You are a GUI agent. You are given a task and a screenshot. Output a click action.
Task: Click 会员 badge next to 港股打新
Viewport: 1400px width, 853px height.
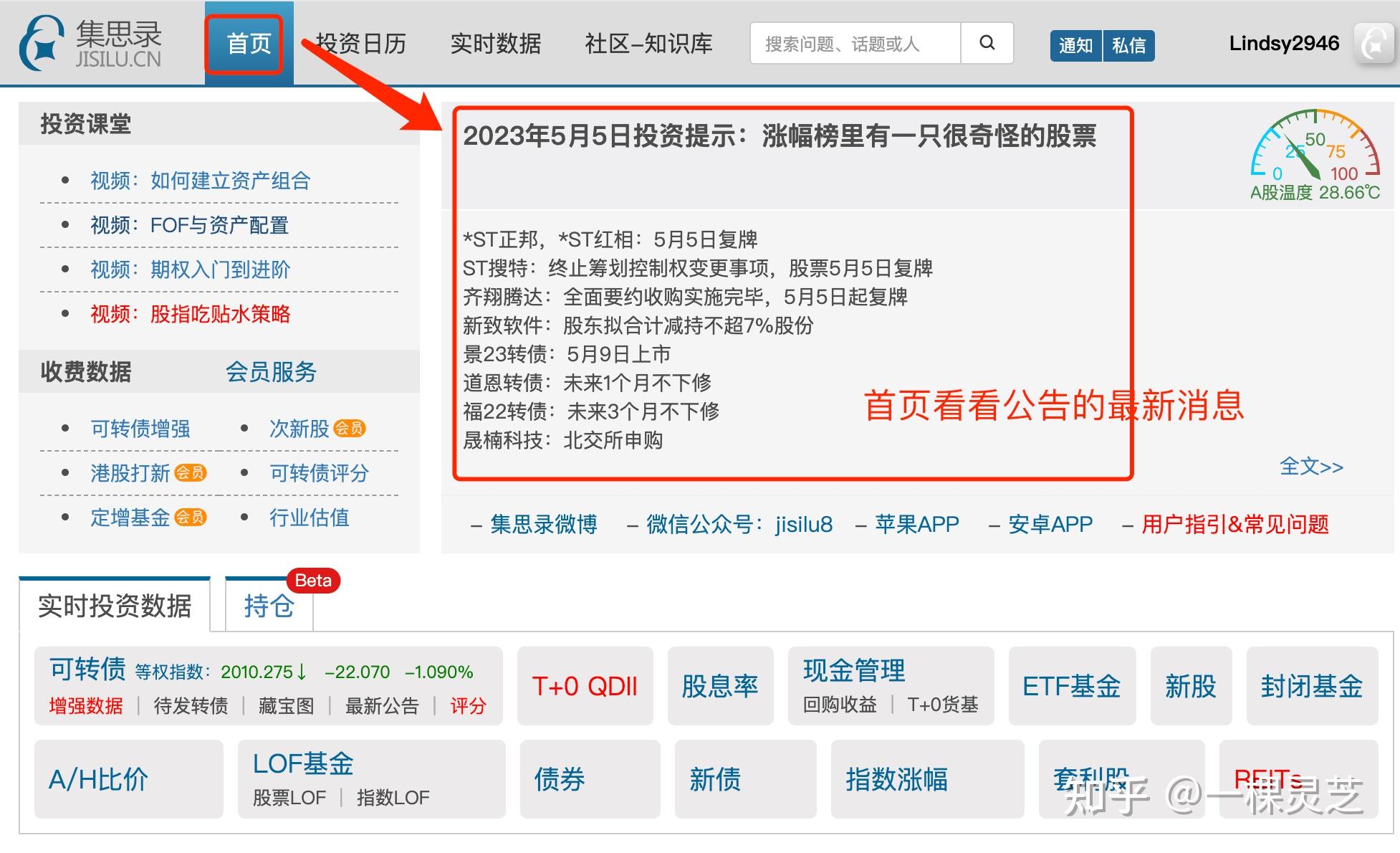[x=191, y=473]
